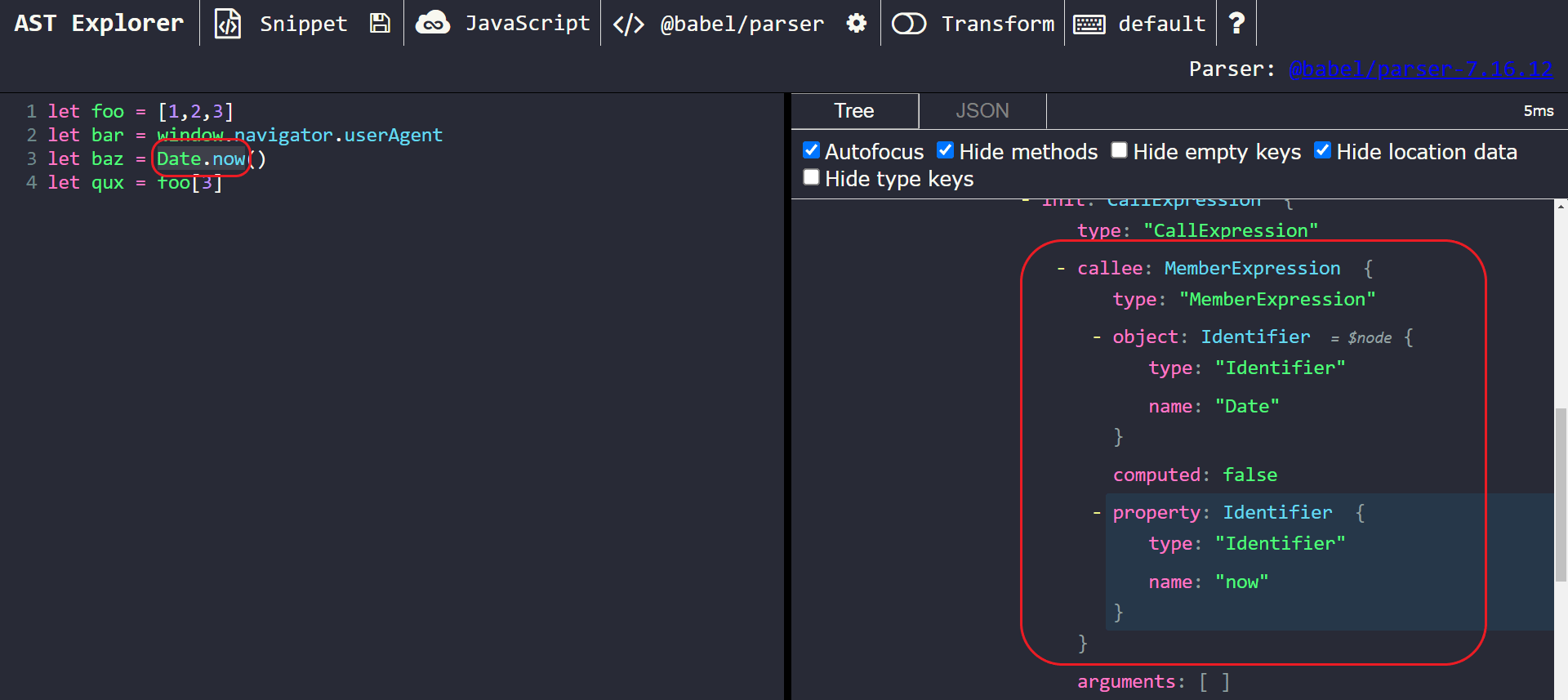Uncheck the Autofocus checkbox
The height and width of the screenshot is (700, 1568).
(x=811, y=150)
